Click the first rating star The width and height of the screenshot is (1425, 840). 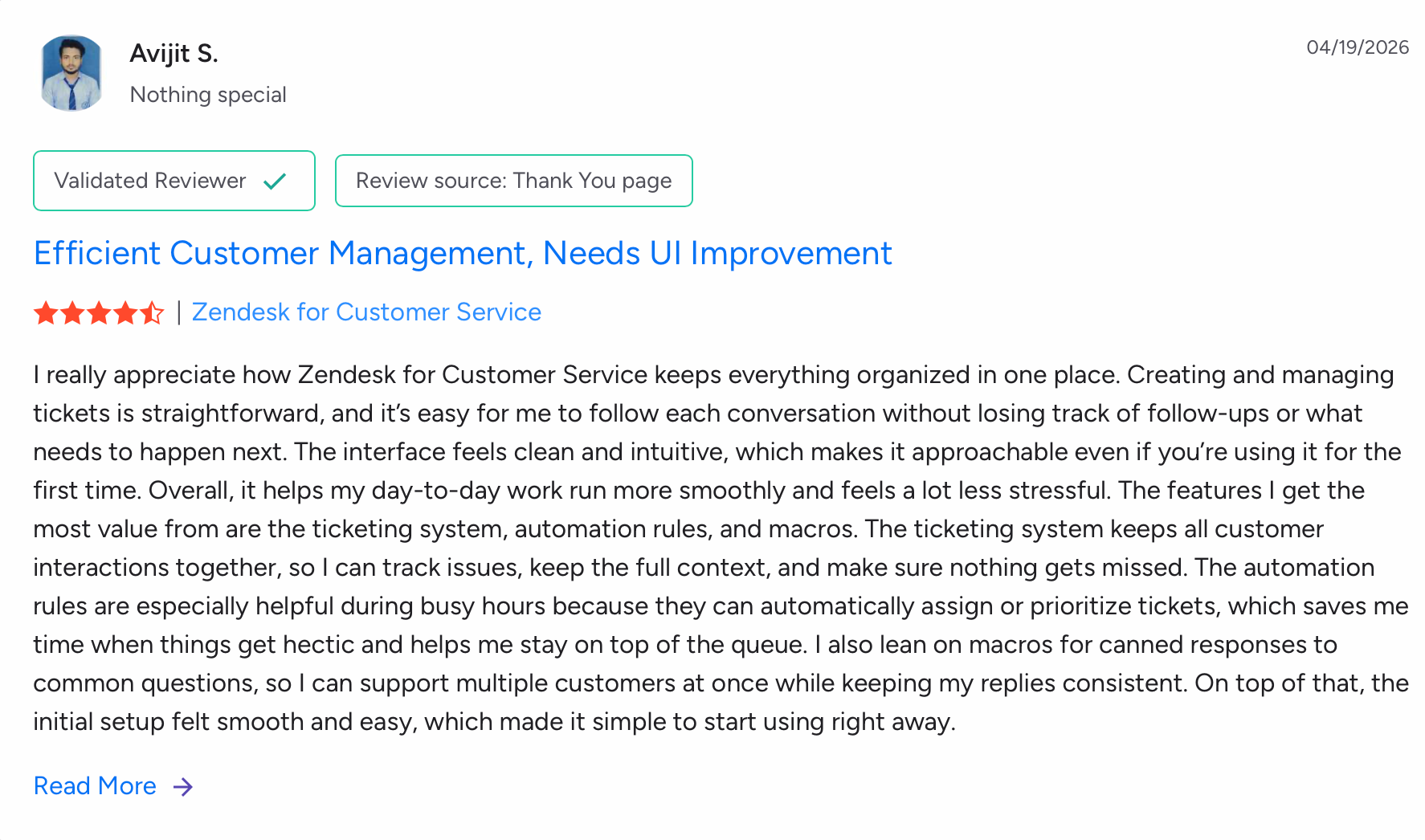tap(46, 312)
